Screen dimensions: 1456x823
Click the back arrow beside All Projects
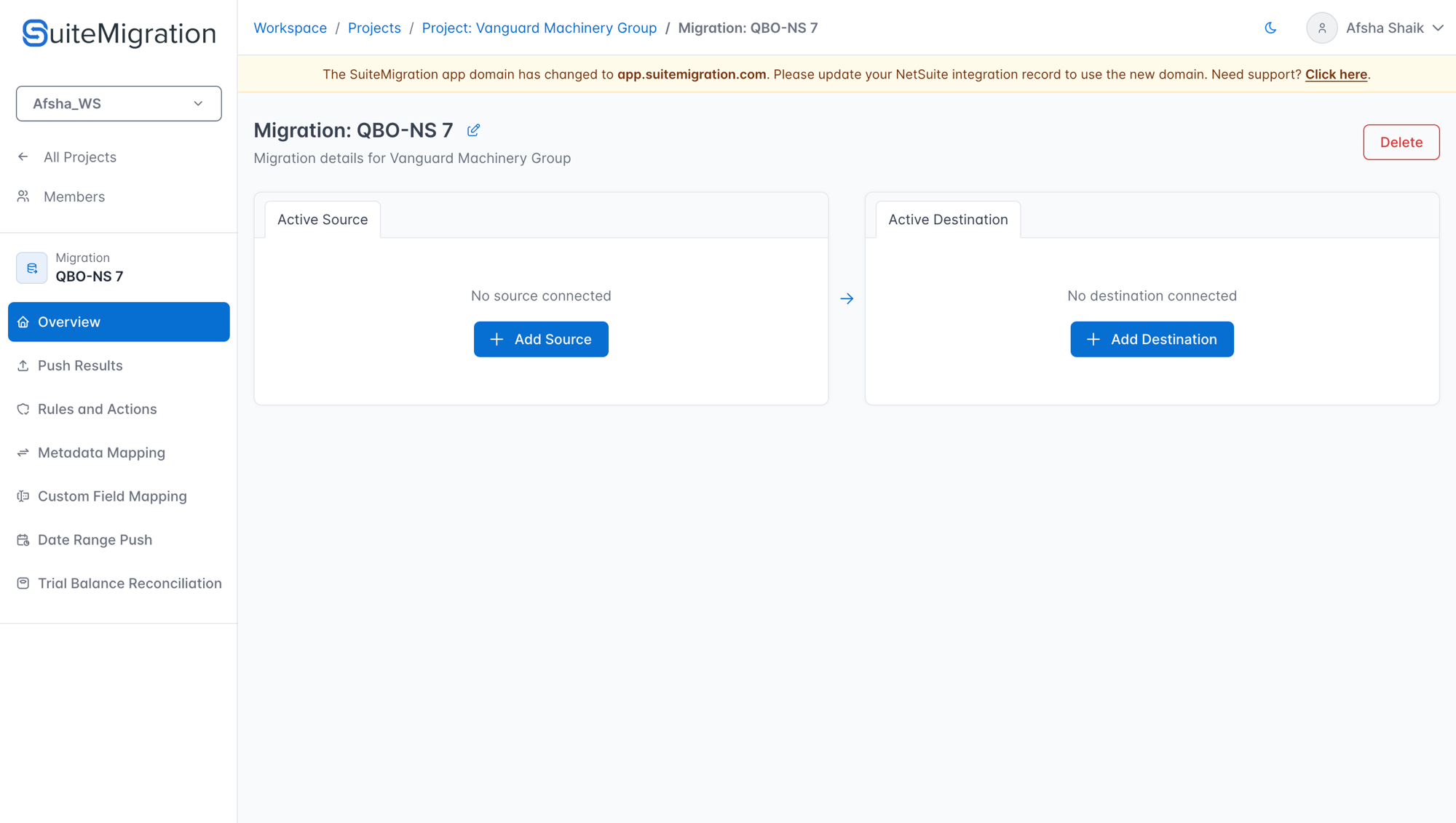(x=23, y=157)
